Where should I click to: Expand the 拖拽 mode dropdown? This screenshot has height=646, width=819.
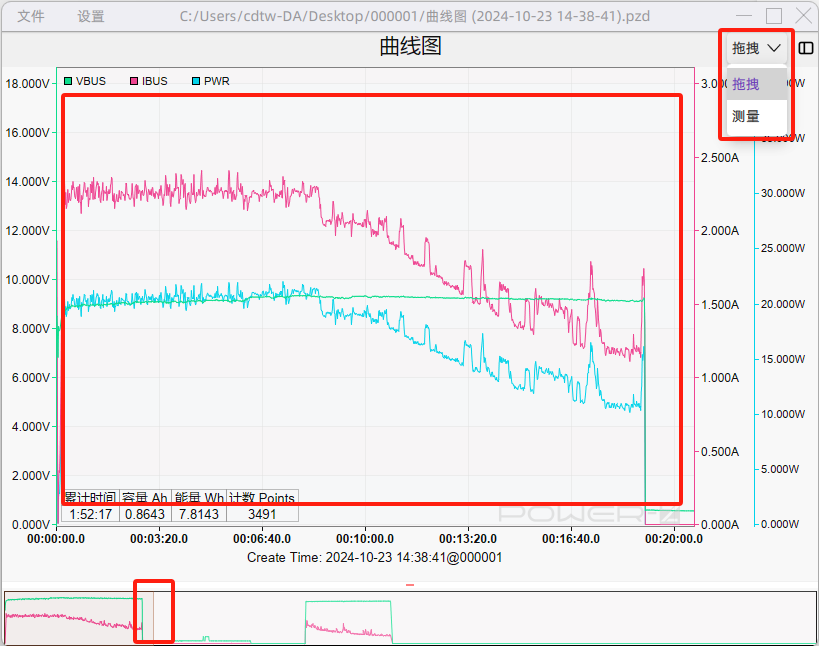755,47
